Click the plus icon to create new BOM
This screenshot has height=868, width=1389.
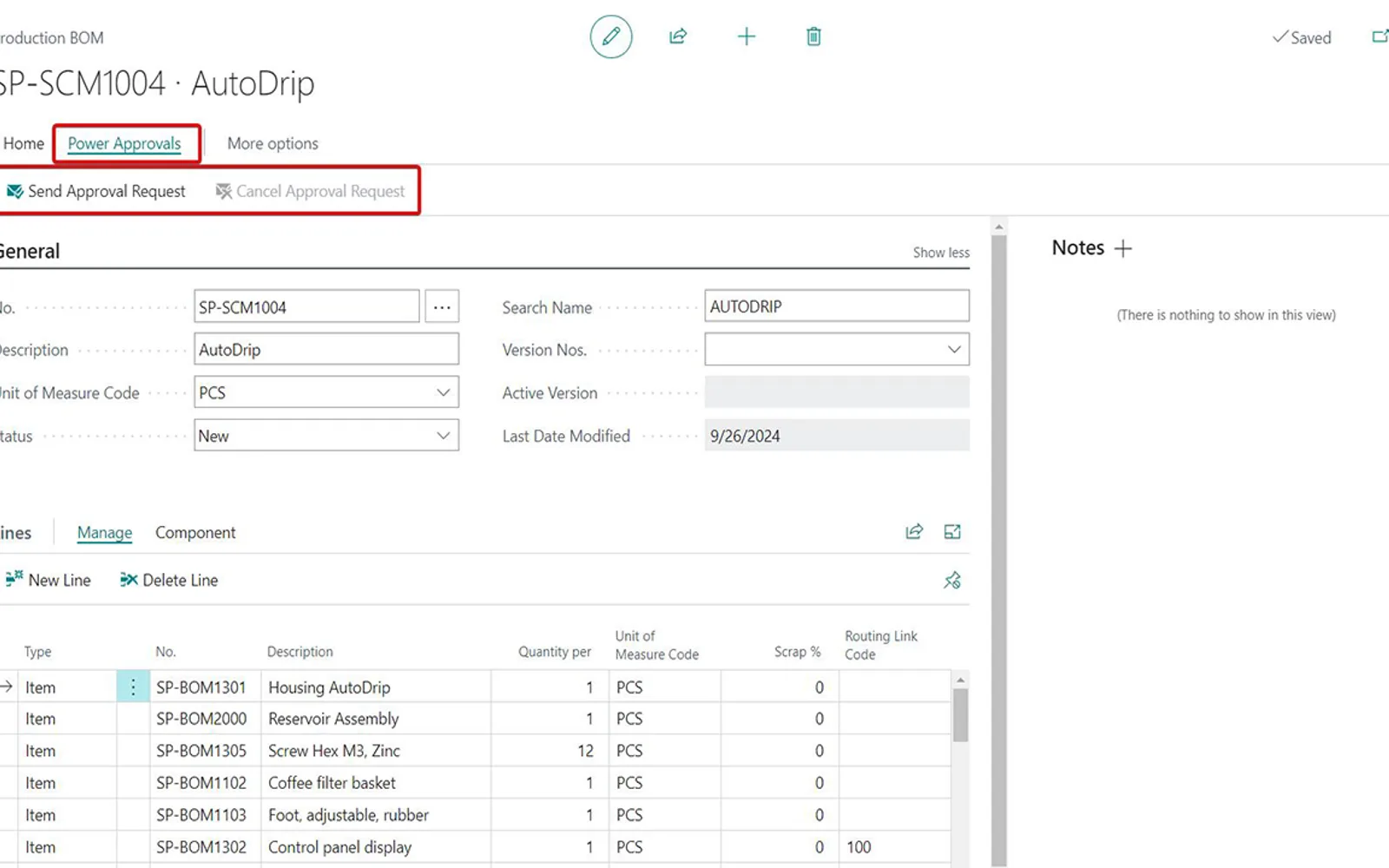(x=747, y=36)
